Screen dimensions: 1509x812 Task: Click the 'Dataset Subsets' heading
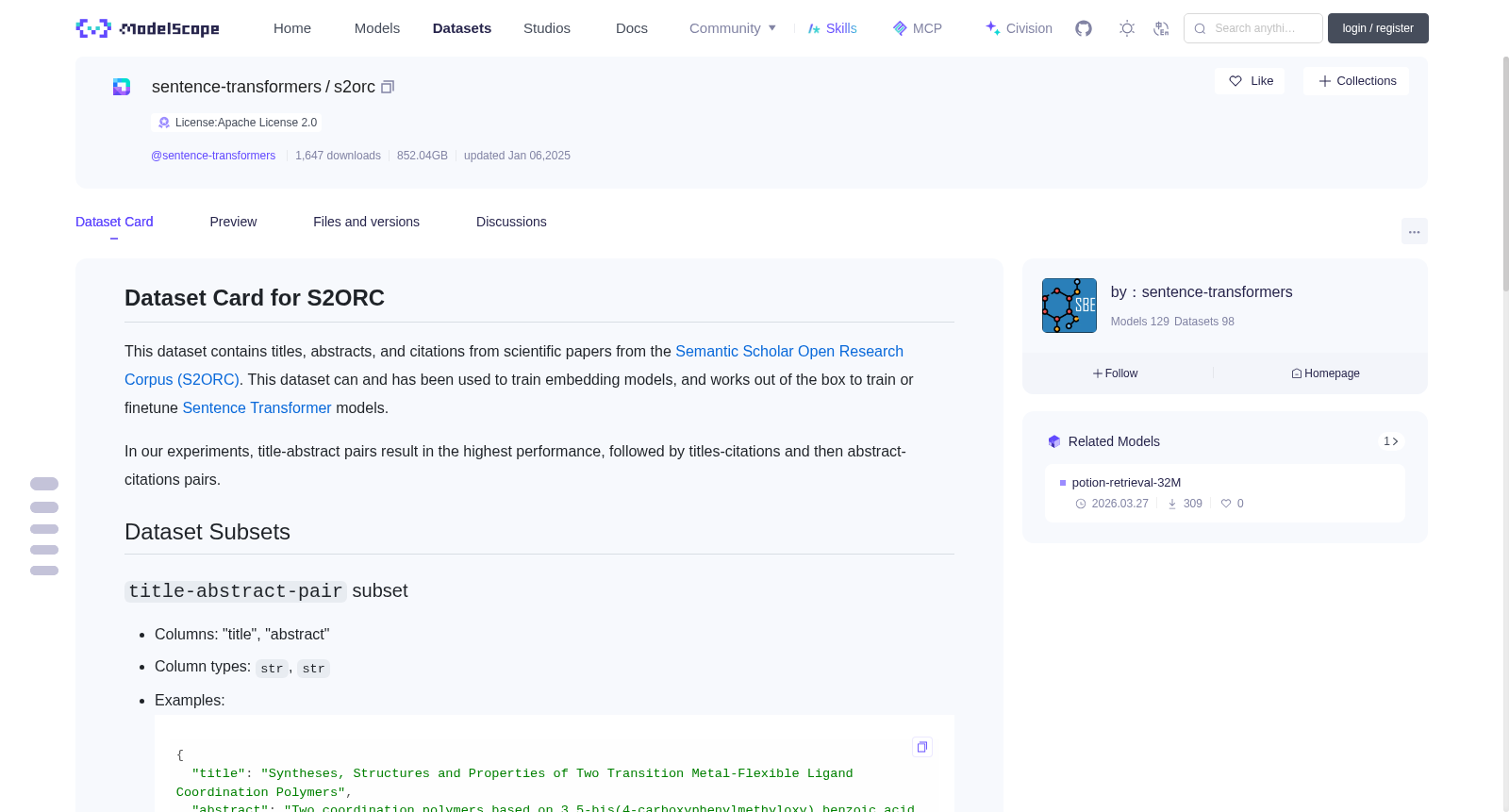[x=207, y=532]
